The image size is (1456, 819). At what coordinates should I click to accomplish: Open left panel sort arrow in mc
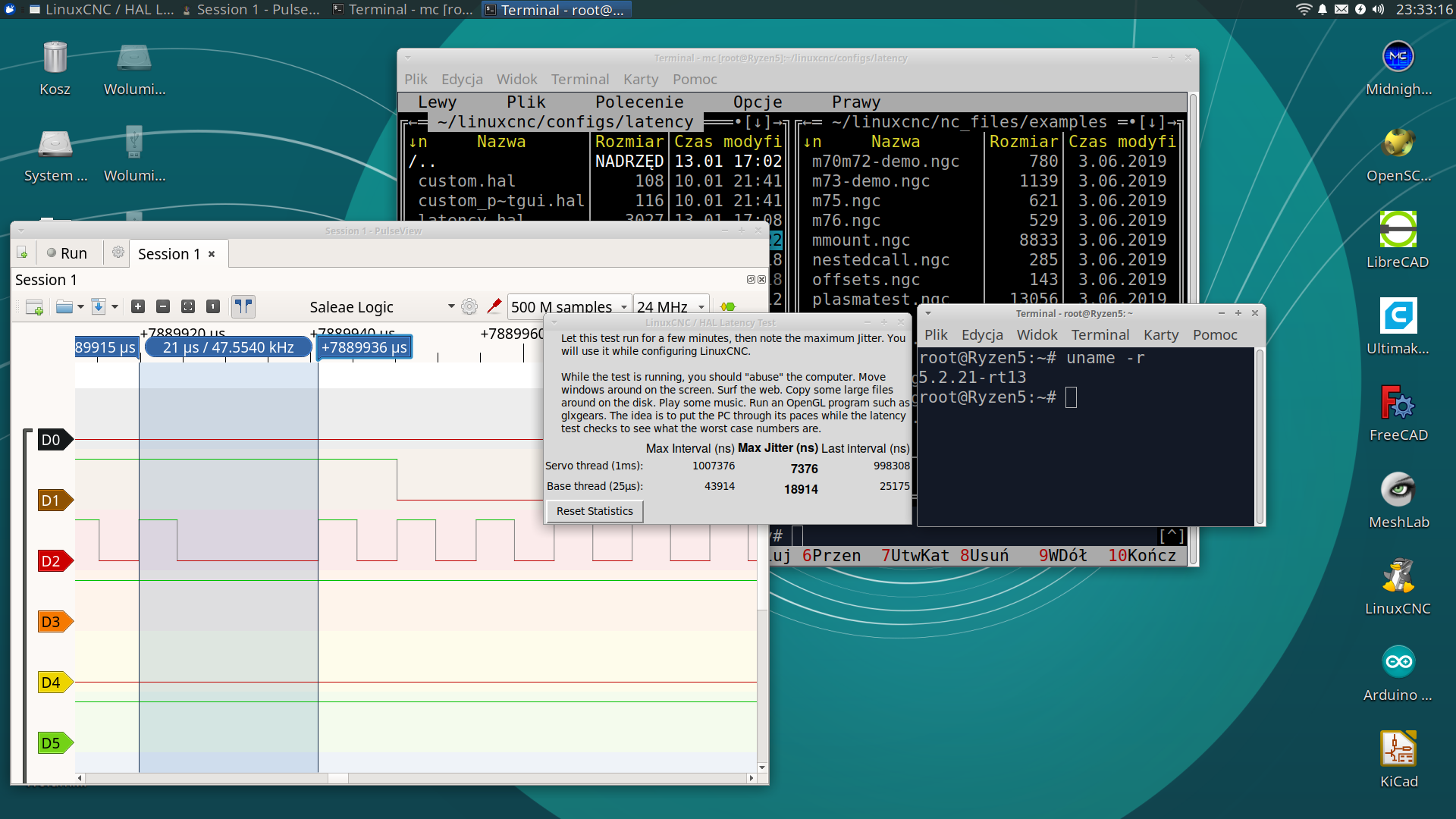click(417, 142)
